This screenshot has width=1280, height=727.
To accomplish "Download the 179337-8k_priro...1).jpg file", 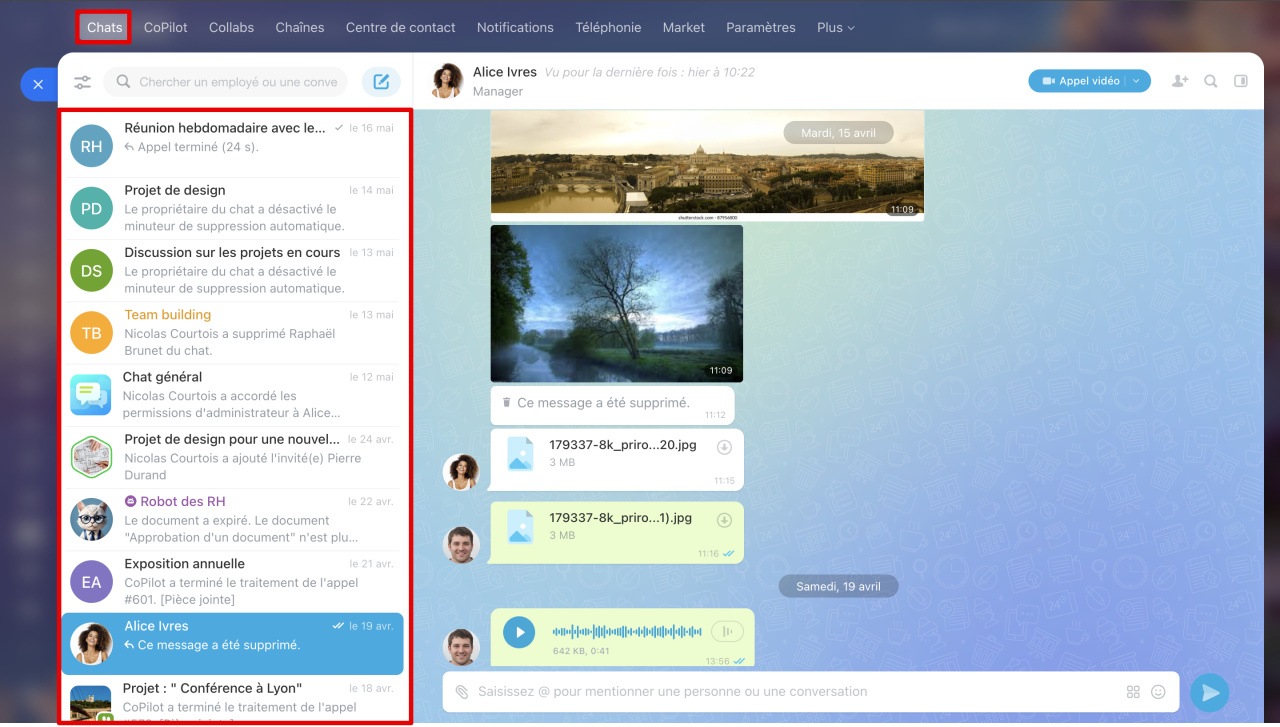I will click(x=725, y=520).
